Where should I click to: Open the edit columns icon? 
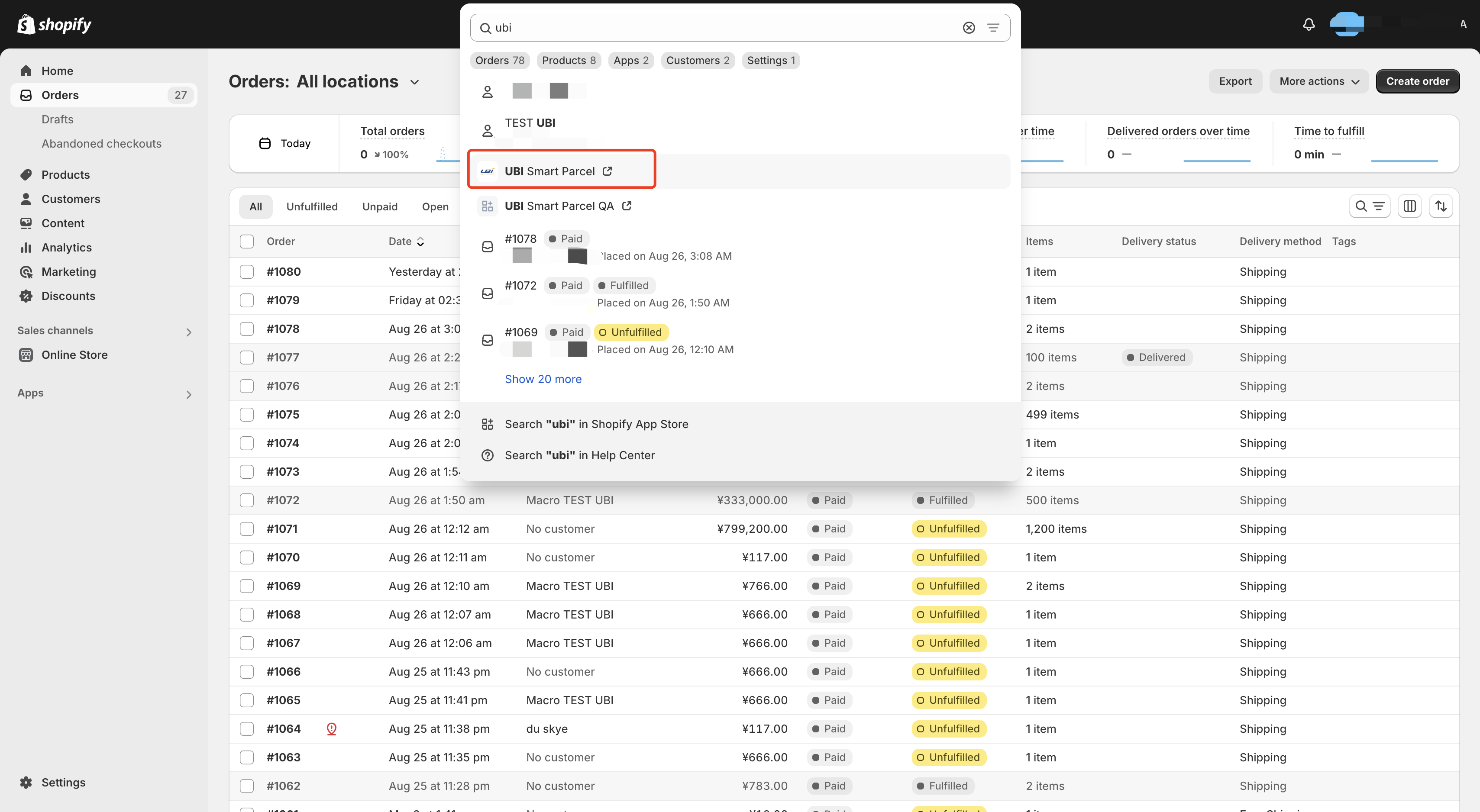[1409, 206]
